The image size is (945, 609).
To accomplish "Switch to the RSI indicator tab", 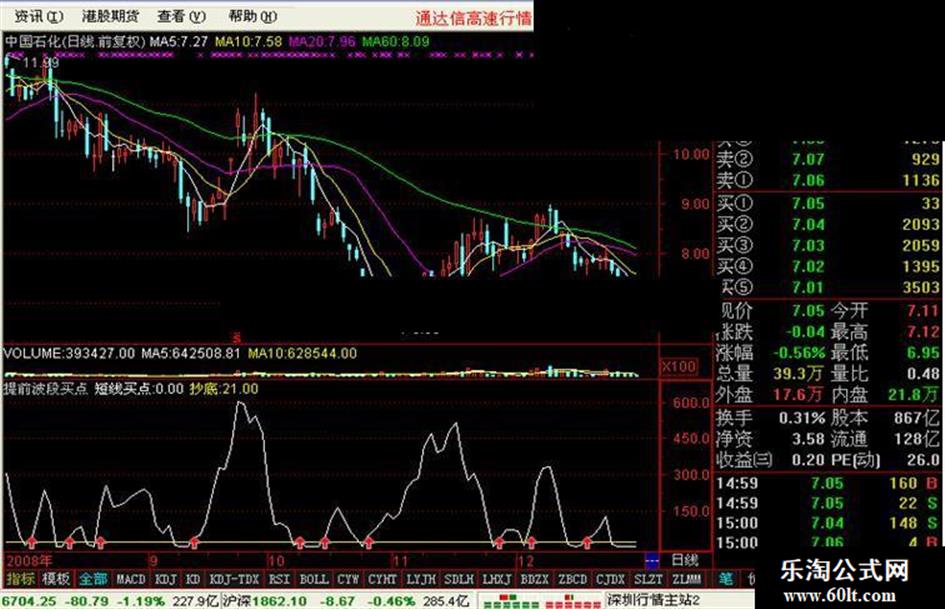I will tap(279, 579).
